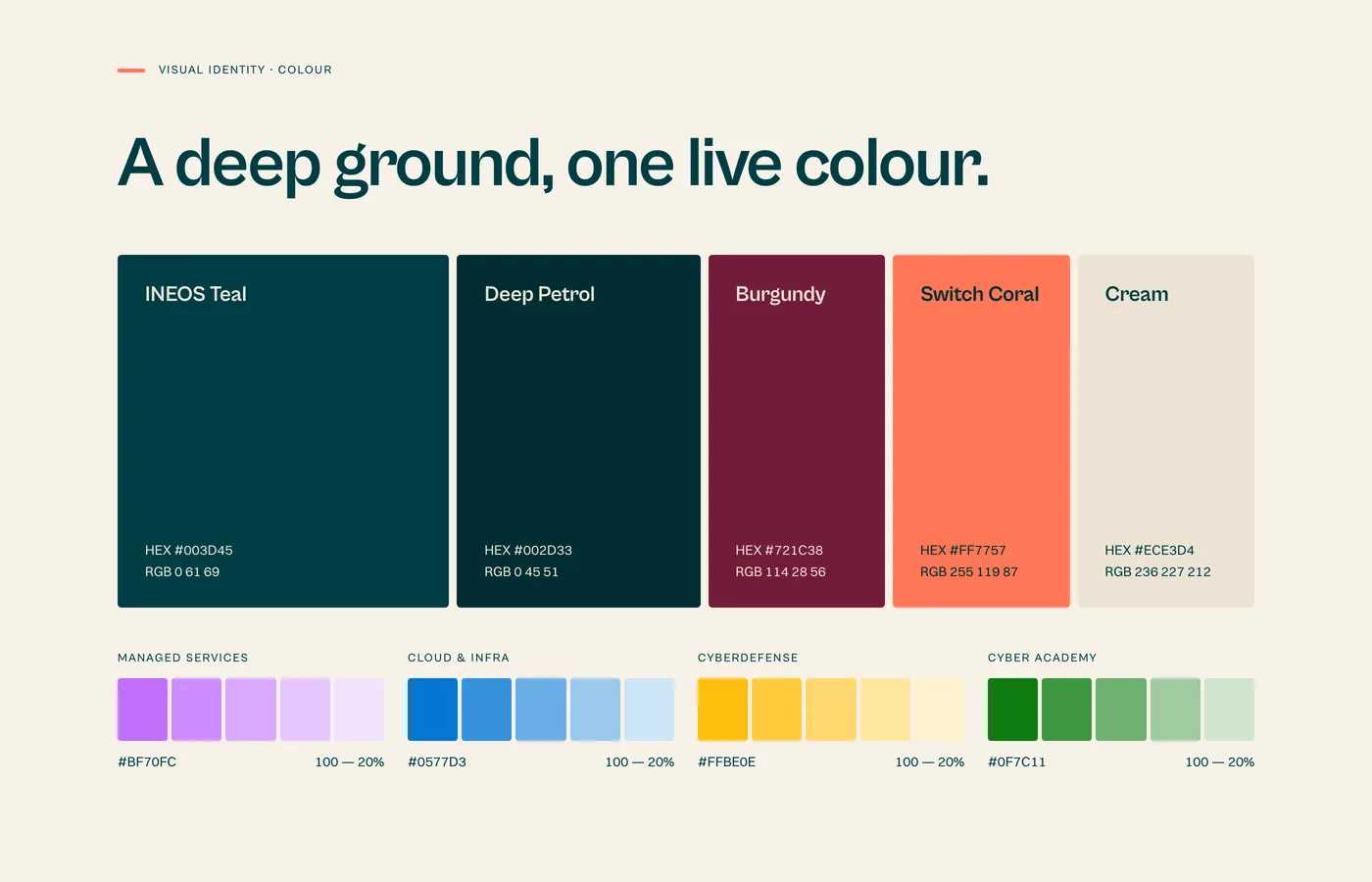
Task: Click the RGB 0 45 51 value
Action: coord(521,571)
